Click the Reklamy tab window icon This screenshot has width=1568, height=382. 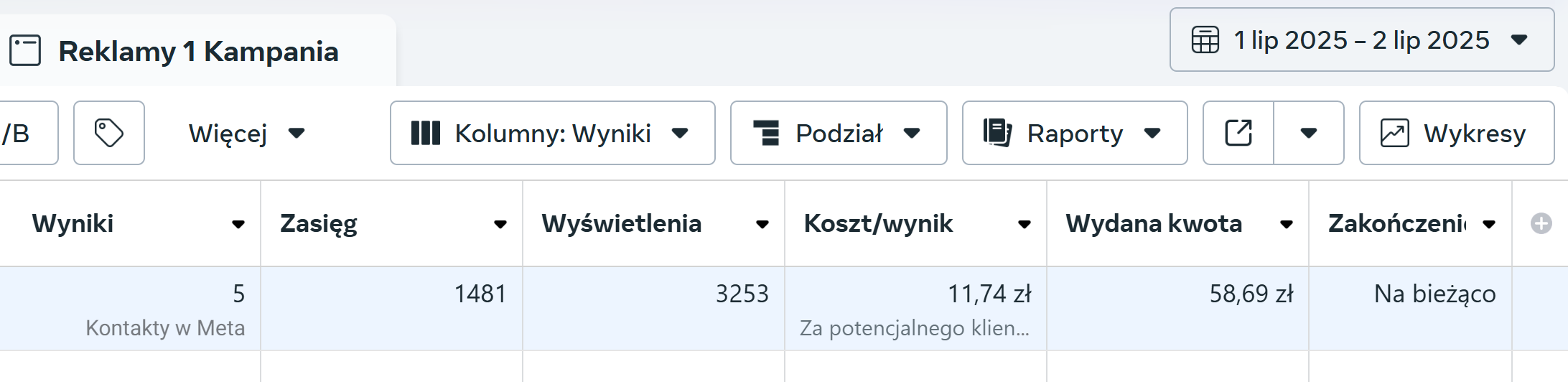(x=25, y=51)
